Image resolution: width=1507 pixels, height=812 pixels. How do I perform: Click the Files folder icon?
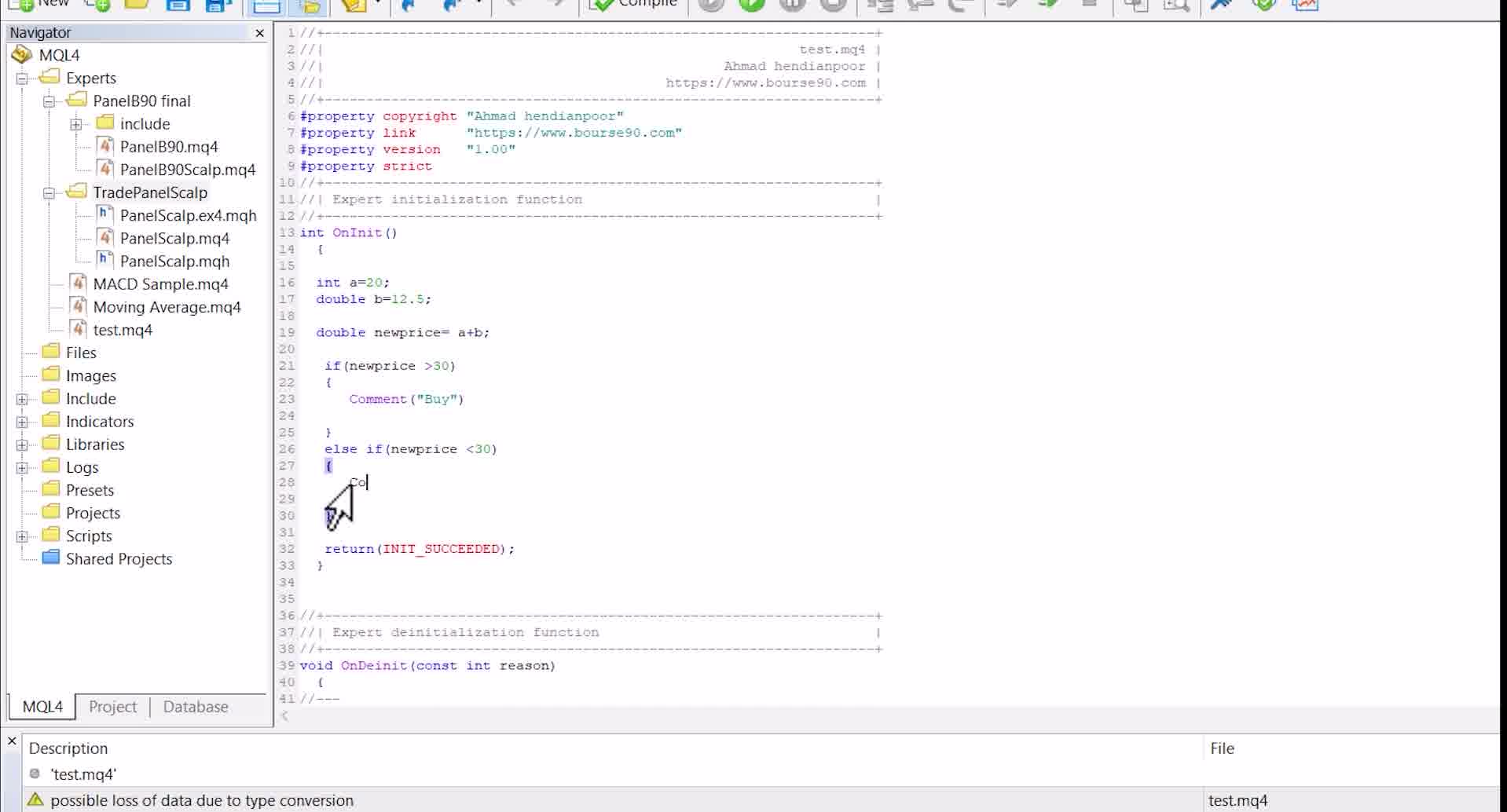pos(51,351)
